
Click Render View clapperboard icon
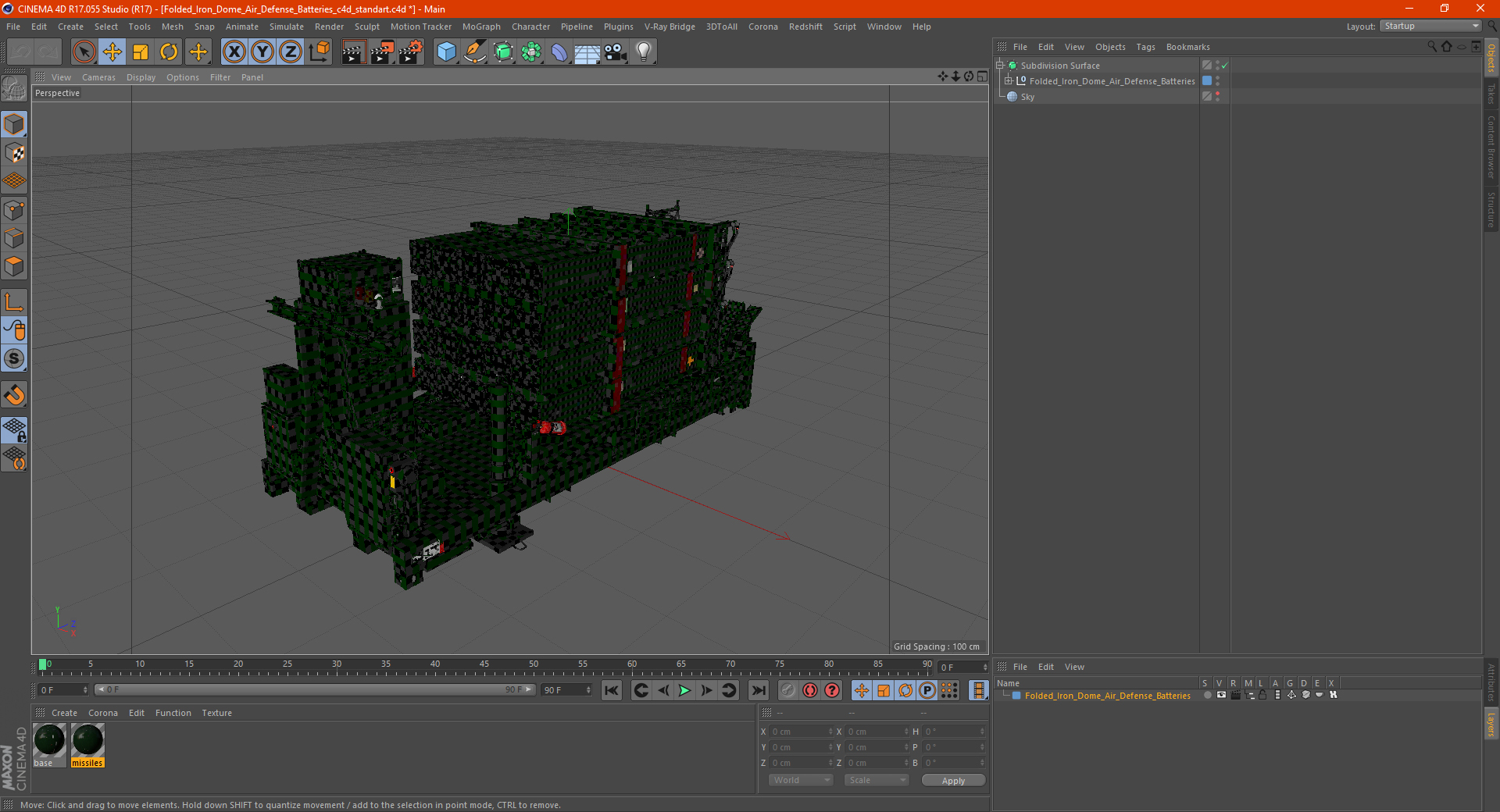(353, 52)
